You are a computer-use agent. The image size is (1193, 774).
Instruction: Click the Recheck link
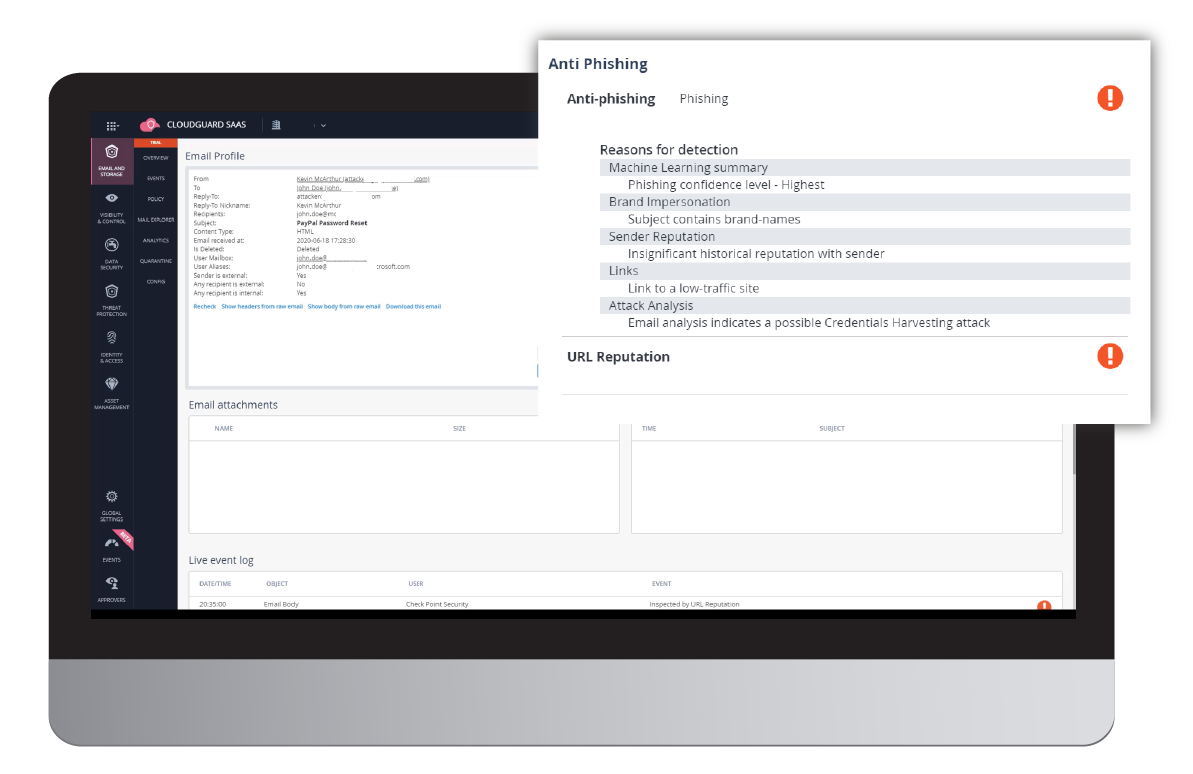pos(205,306)
